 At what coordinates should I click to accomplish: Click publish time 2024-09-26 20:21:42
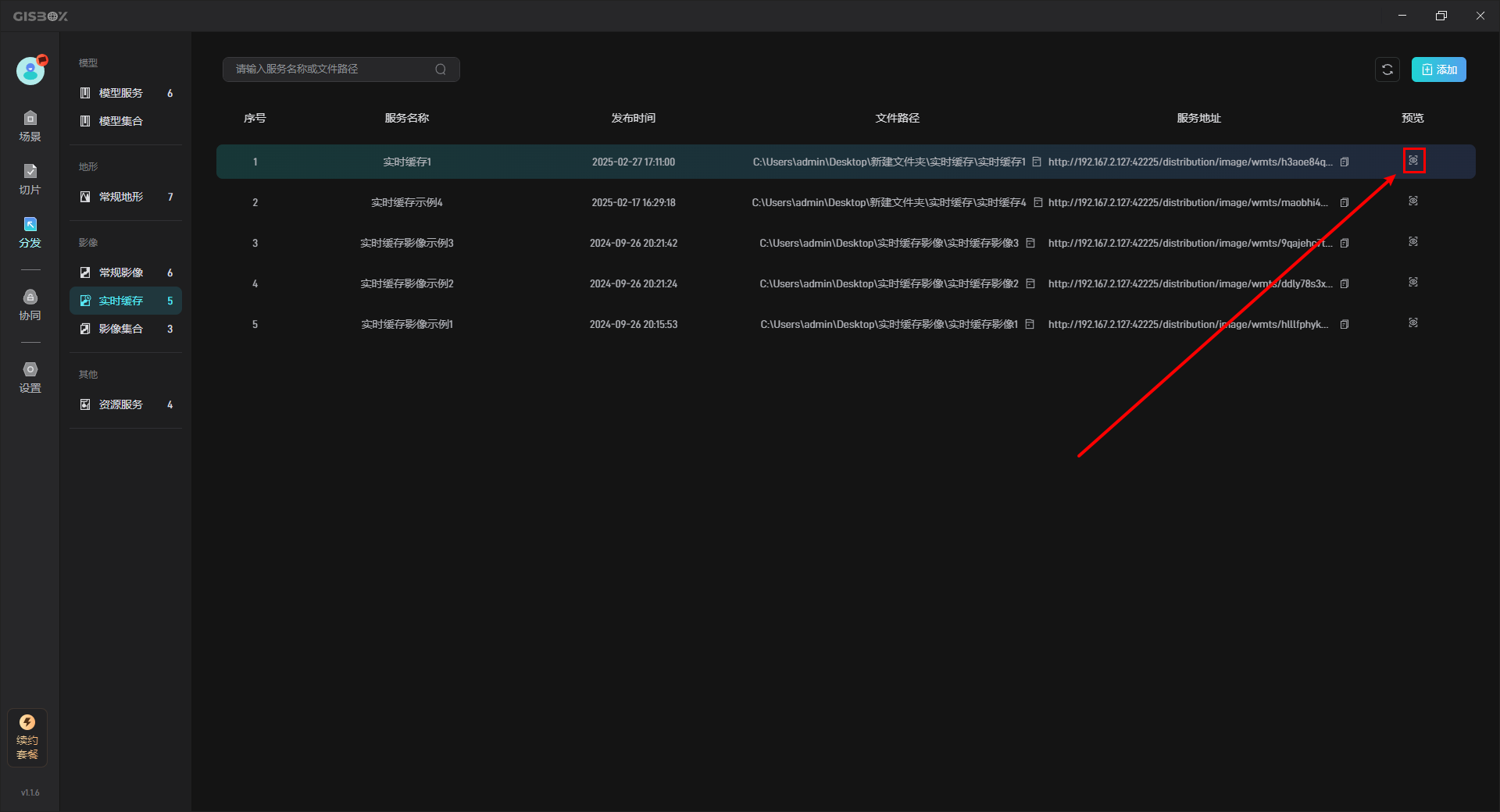[x=634, y=243]
